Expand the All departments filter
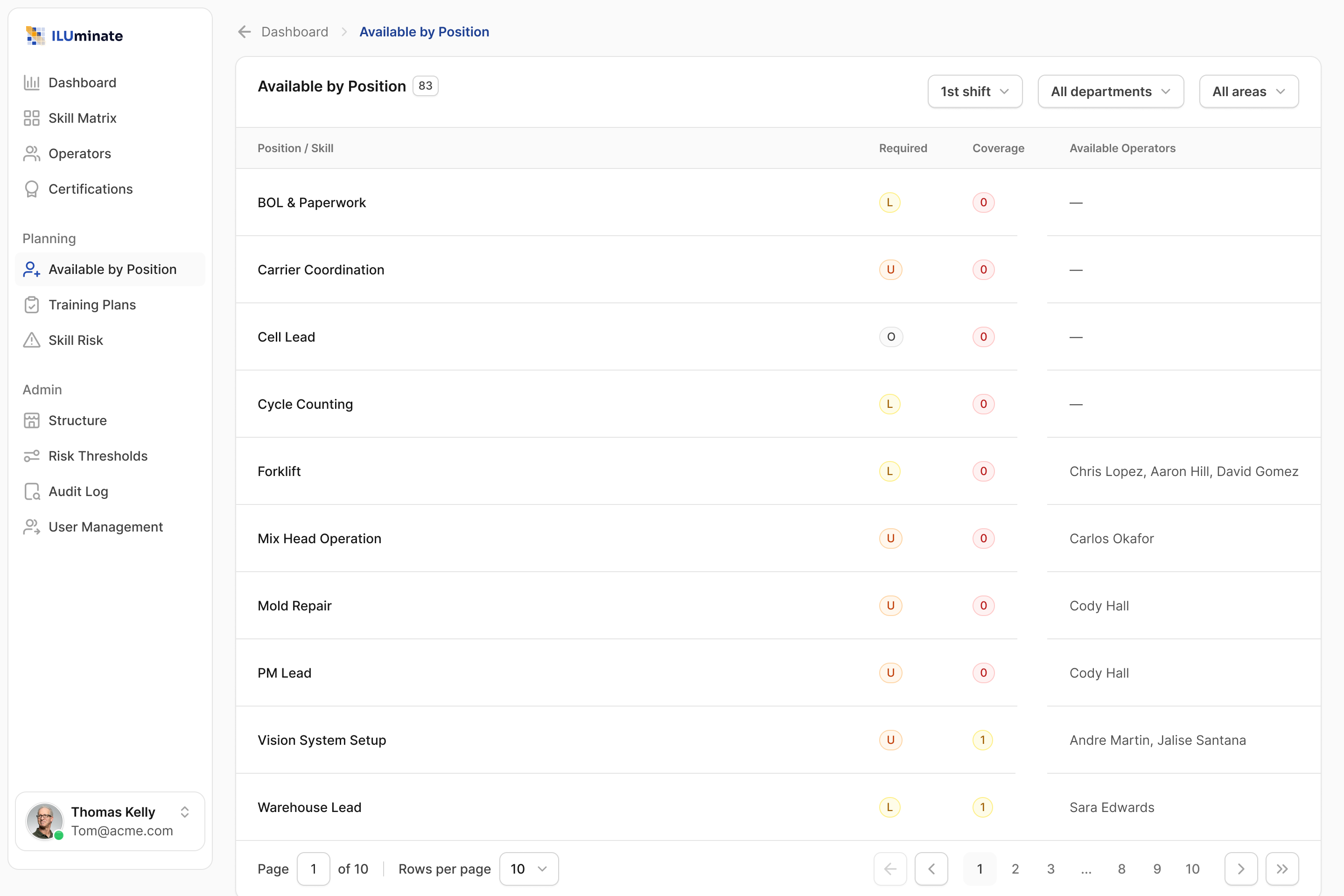Viewport: 1344px width, 896px height. click(1110, 91)
